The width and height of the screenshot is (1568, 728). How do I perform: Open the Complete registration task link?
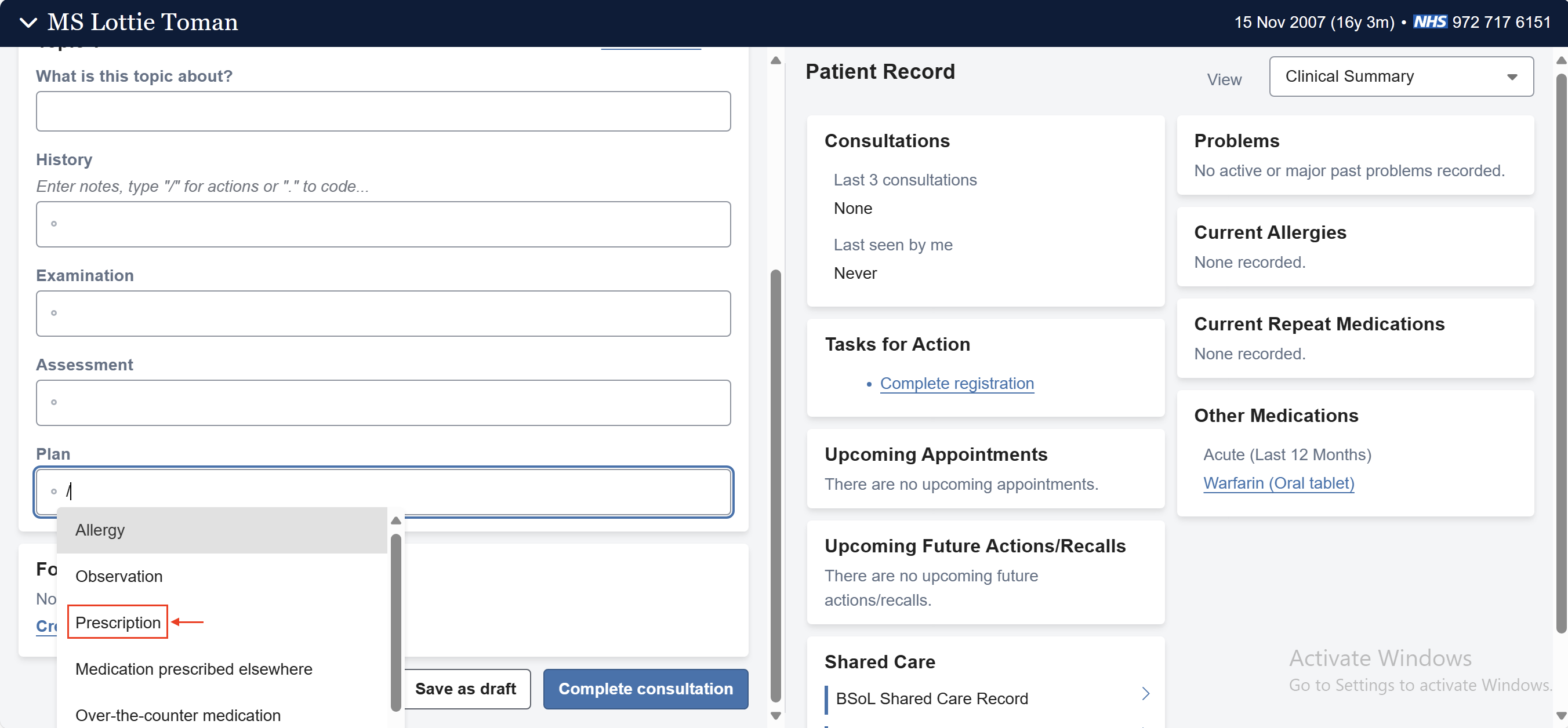[x=956, y=383]
